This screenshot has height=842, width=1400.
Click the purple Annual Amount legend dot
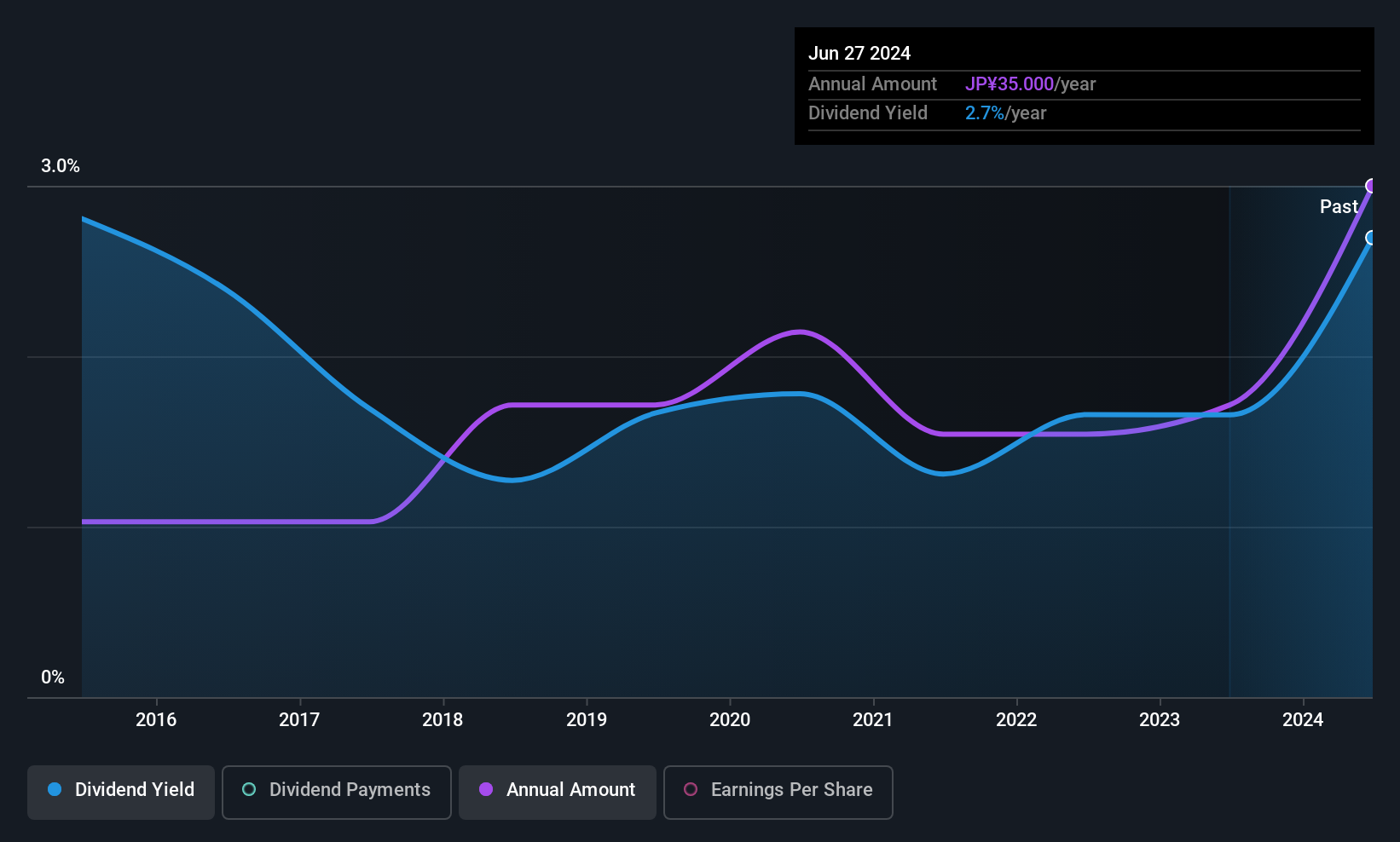point(486,789)
